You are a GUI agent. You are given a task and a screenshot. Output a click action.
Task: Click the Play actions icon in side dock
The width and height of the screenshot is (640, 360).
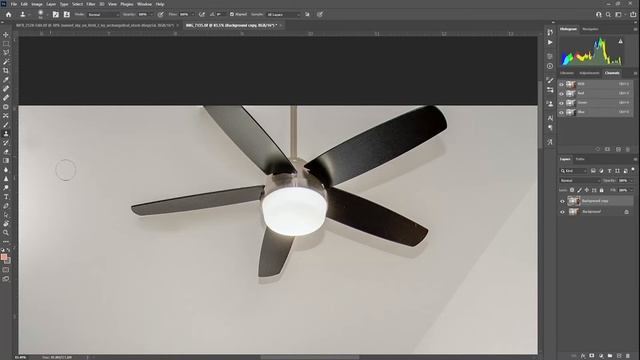click(550, 42)
